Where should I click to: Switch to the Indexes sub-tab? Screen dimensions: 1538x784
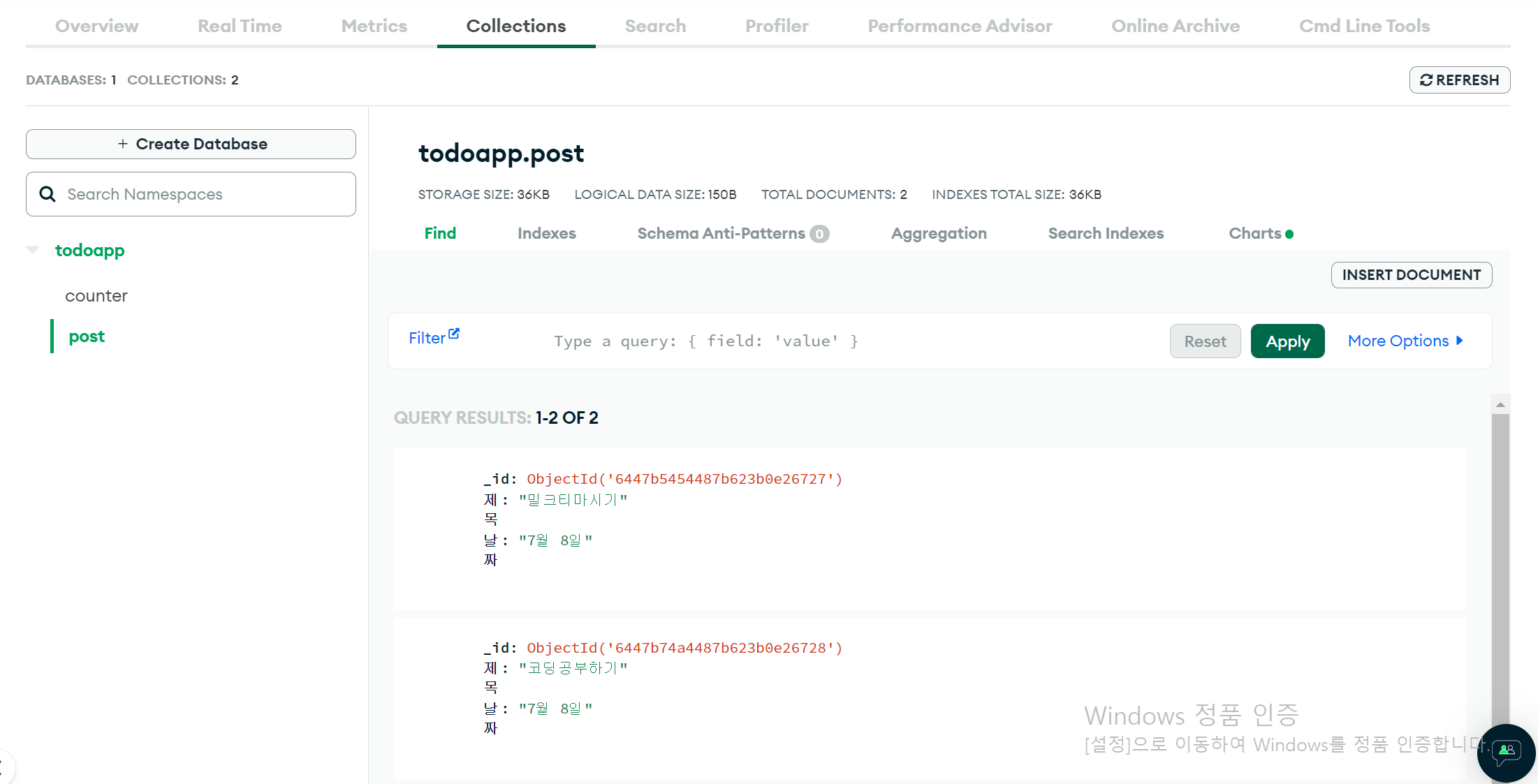pyautogui.click(x=547, y=233)
